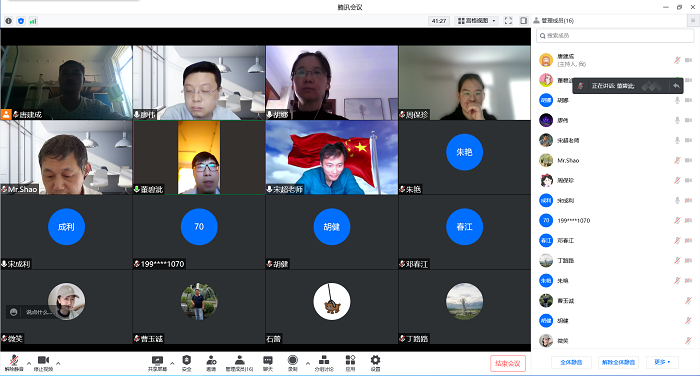This screenshot has width=700, height=376.
Task: Toggle Mr.Shao camera icon in member list
Action: point(688,160)
